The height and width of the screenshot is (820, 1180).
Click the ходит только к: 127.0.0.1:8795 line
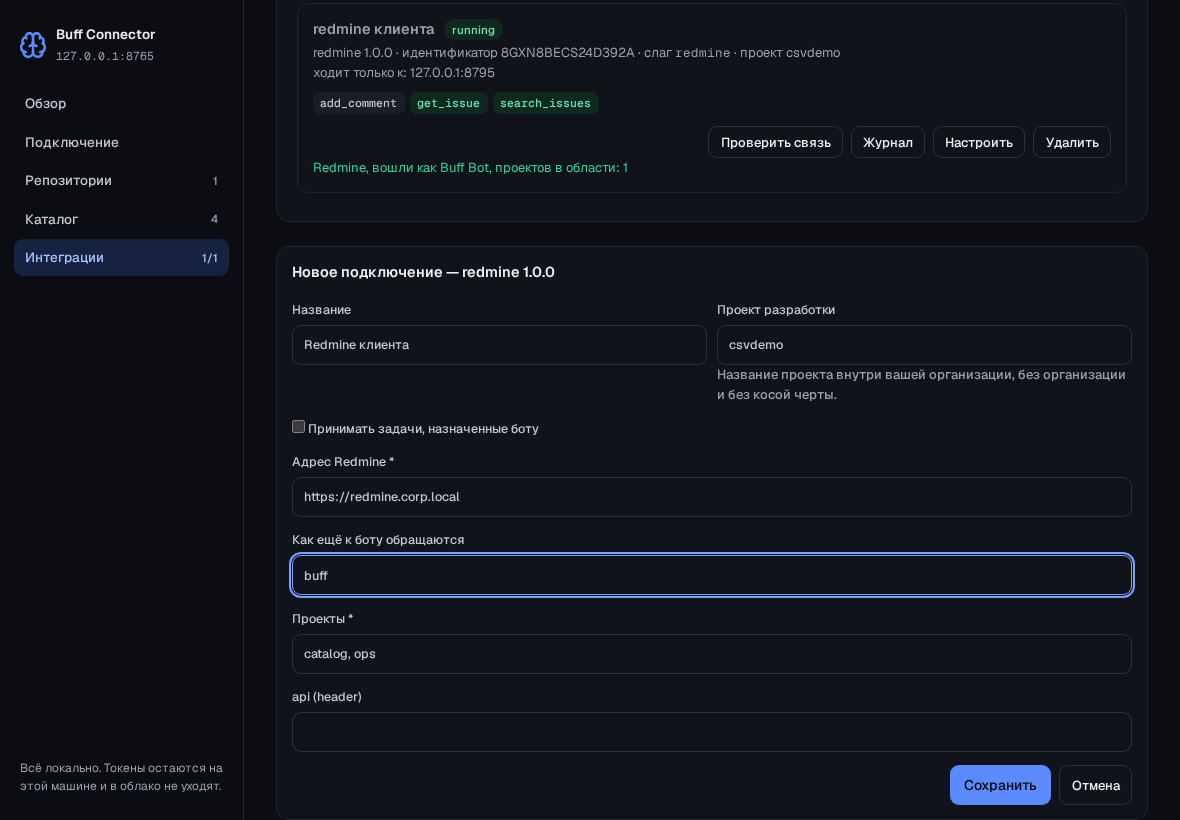tap(403, 73)
